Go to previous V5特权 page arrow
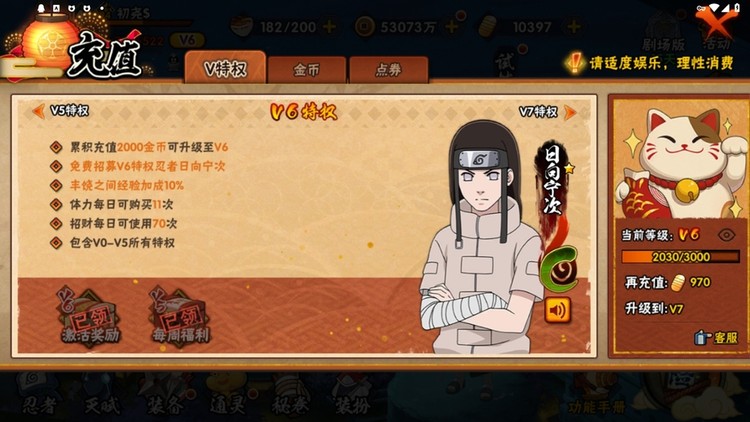 pos(38,111)
